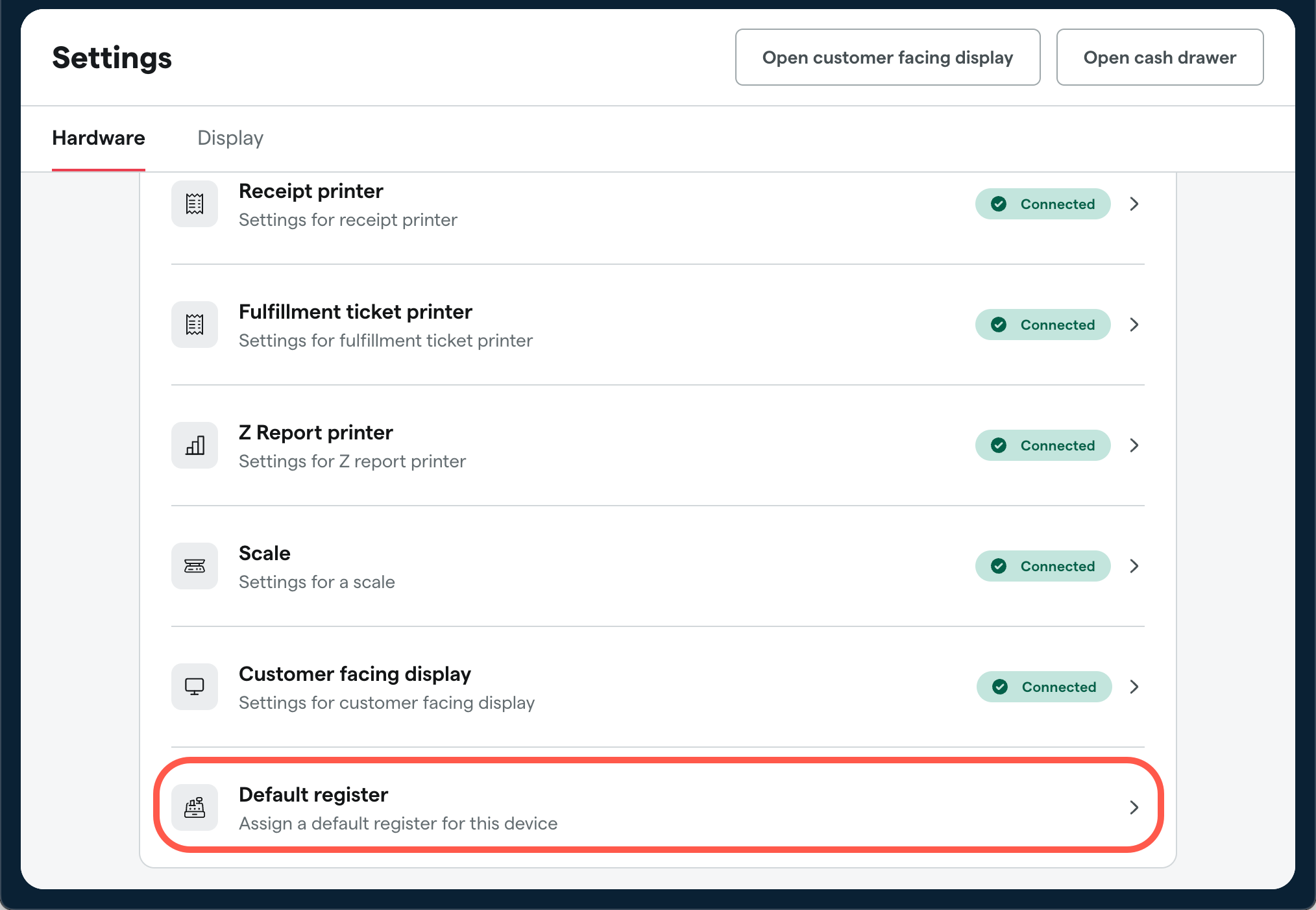Select the Hardware tab
This screenshot has height=910, width=1316.
98,138
